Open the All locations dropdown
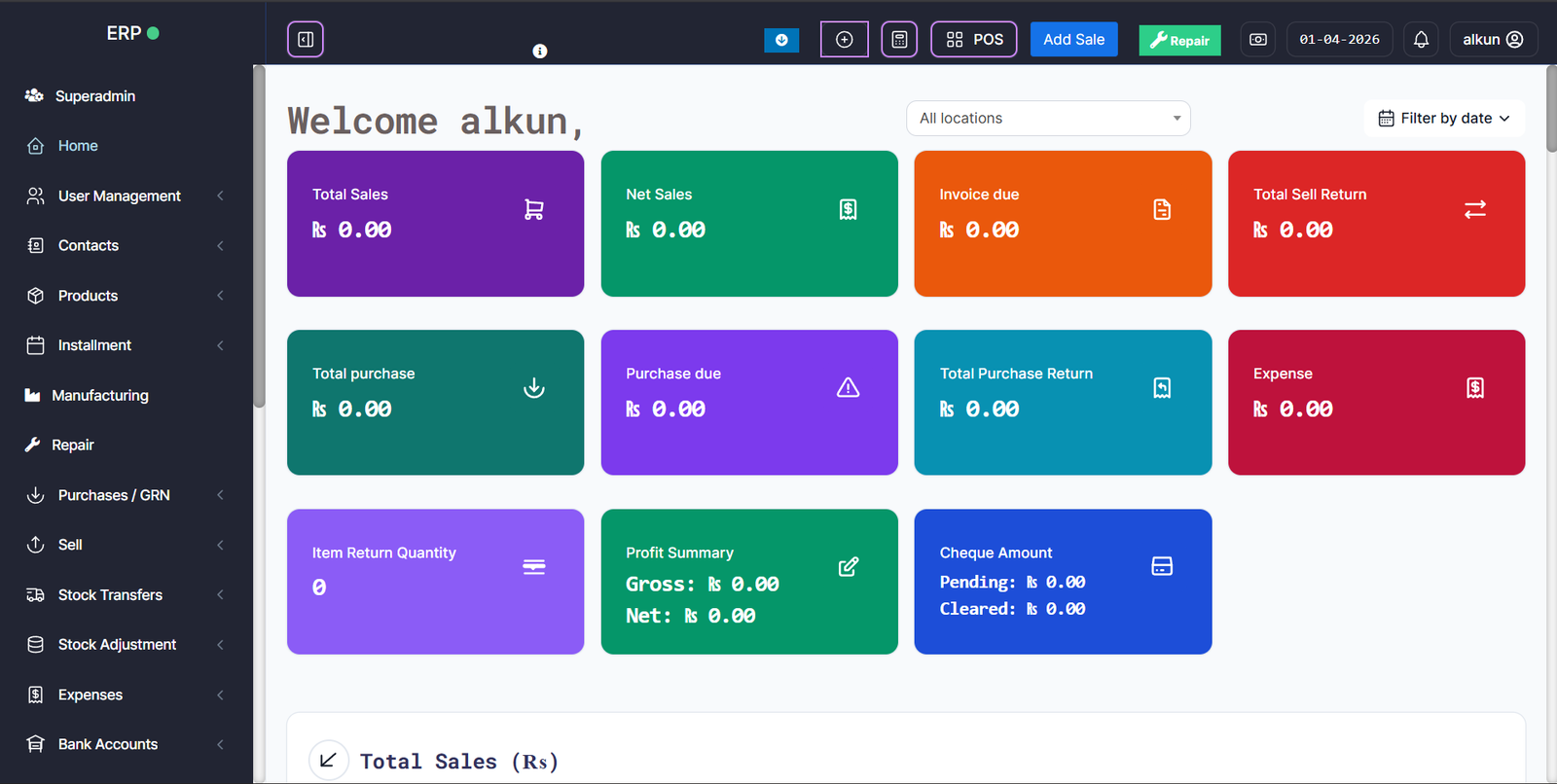 pyautogui.click(x=1048, y=119)
